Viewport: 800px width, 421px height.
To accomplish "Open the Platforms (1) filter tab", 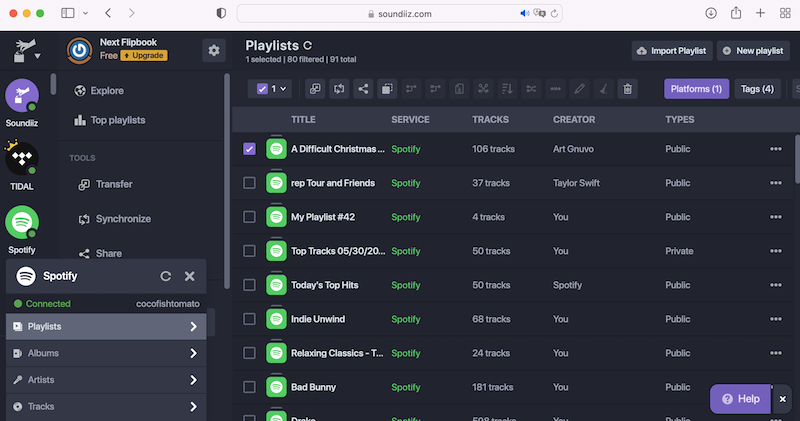I will 696,89.
